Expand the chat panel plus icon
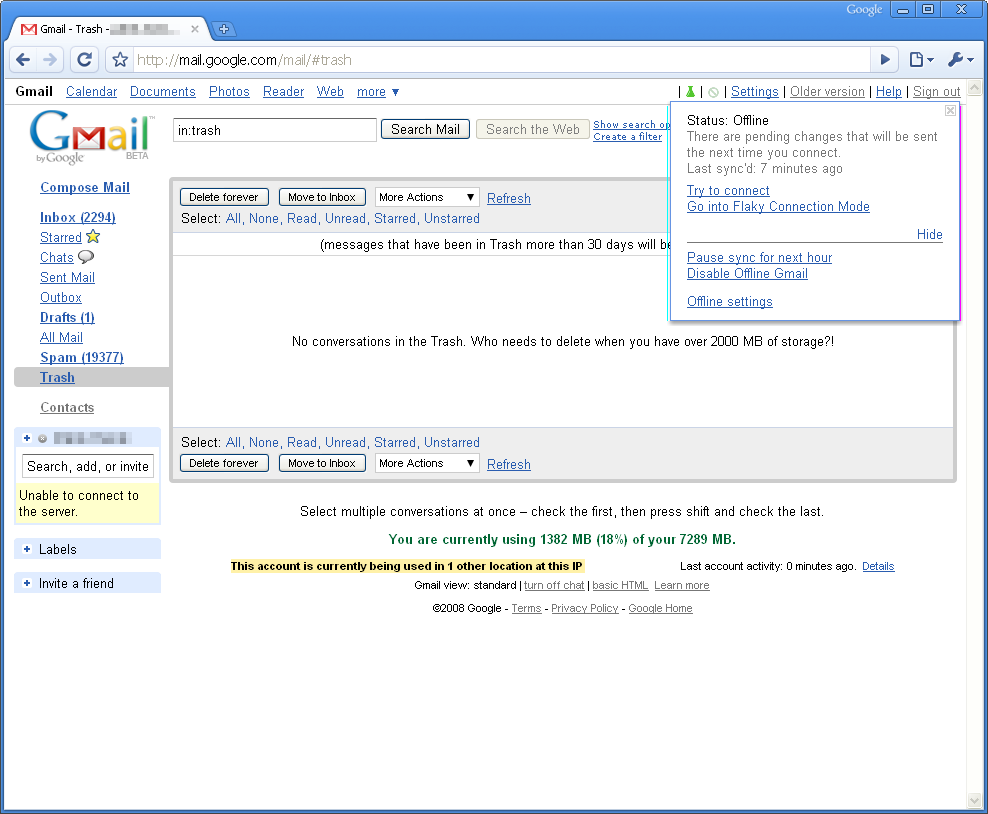 [x=27, y=438]
